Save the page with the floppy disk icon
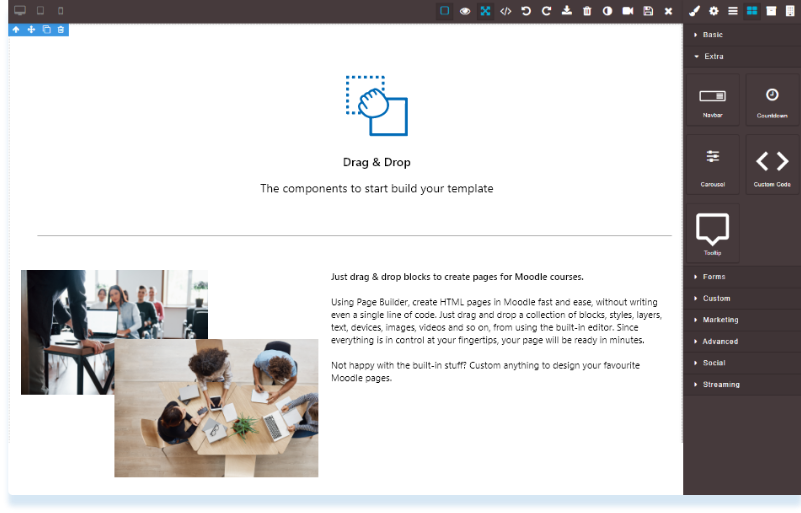This screenshot has width=801, height=513. [x=648, y=11]
